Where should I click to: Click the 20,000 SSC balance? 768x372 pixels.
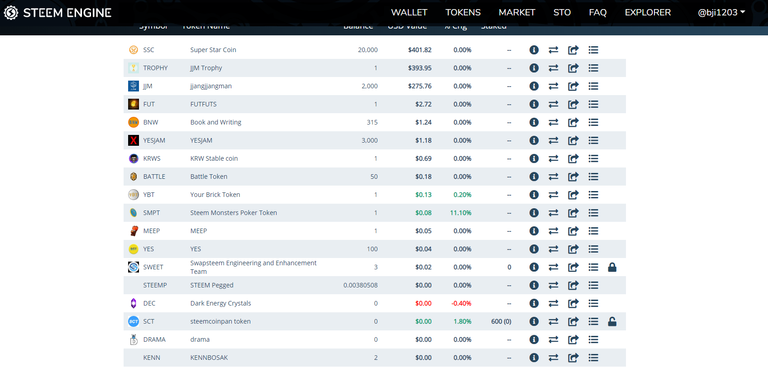point(368,50)
